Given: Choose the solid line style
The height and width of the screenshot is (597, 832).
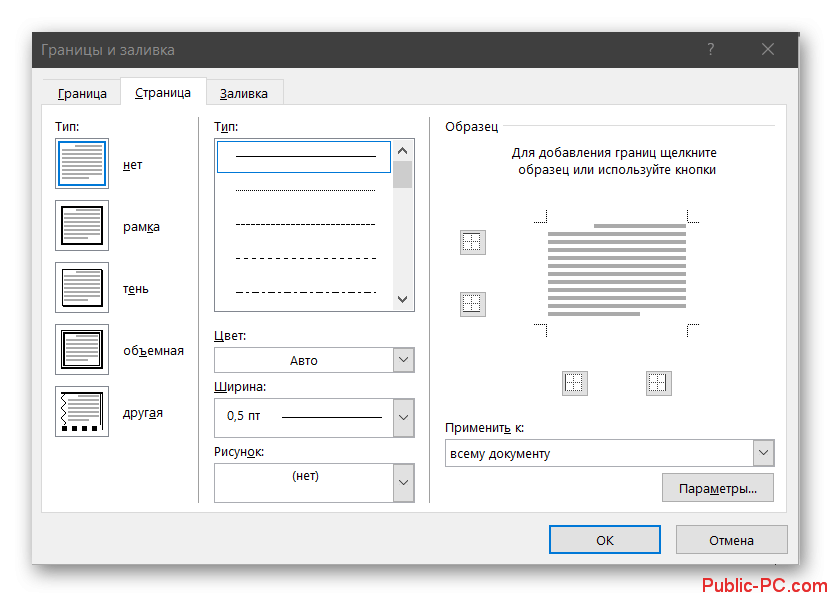Looking at the screenshot, I should (x=304, y=157).
